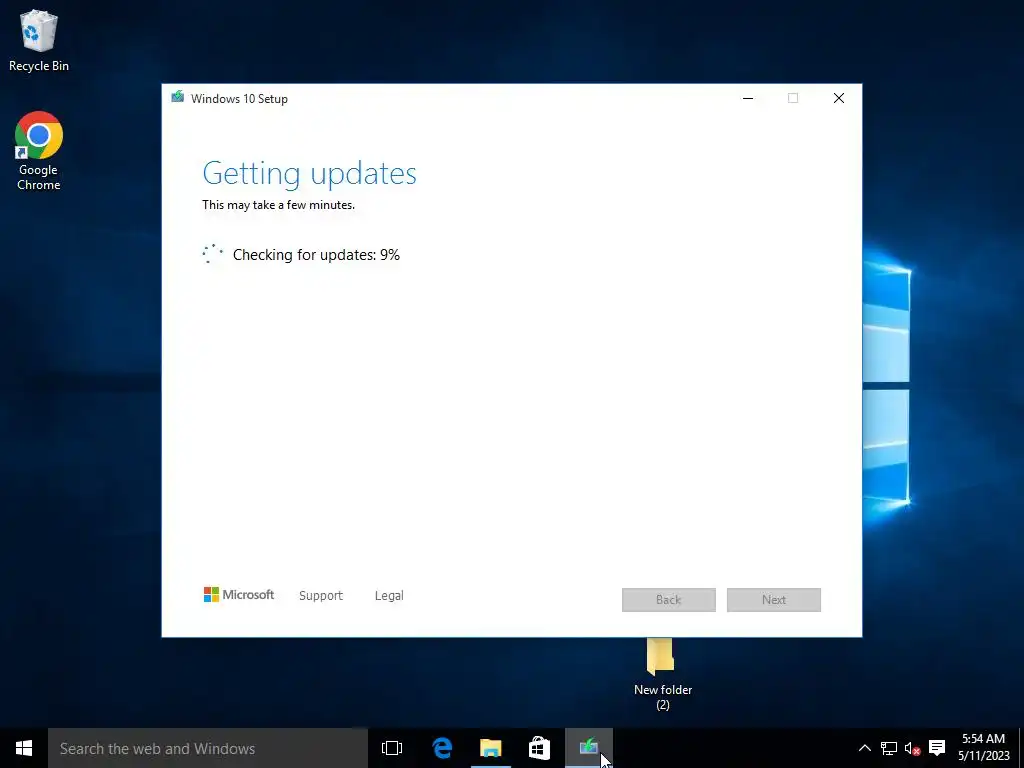Image resolution: width=1024 pixels, height=768 pixels.
Task: Click the Getting updates heading
Action: pyautogui.click(x=310, y=174)
